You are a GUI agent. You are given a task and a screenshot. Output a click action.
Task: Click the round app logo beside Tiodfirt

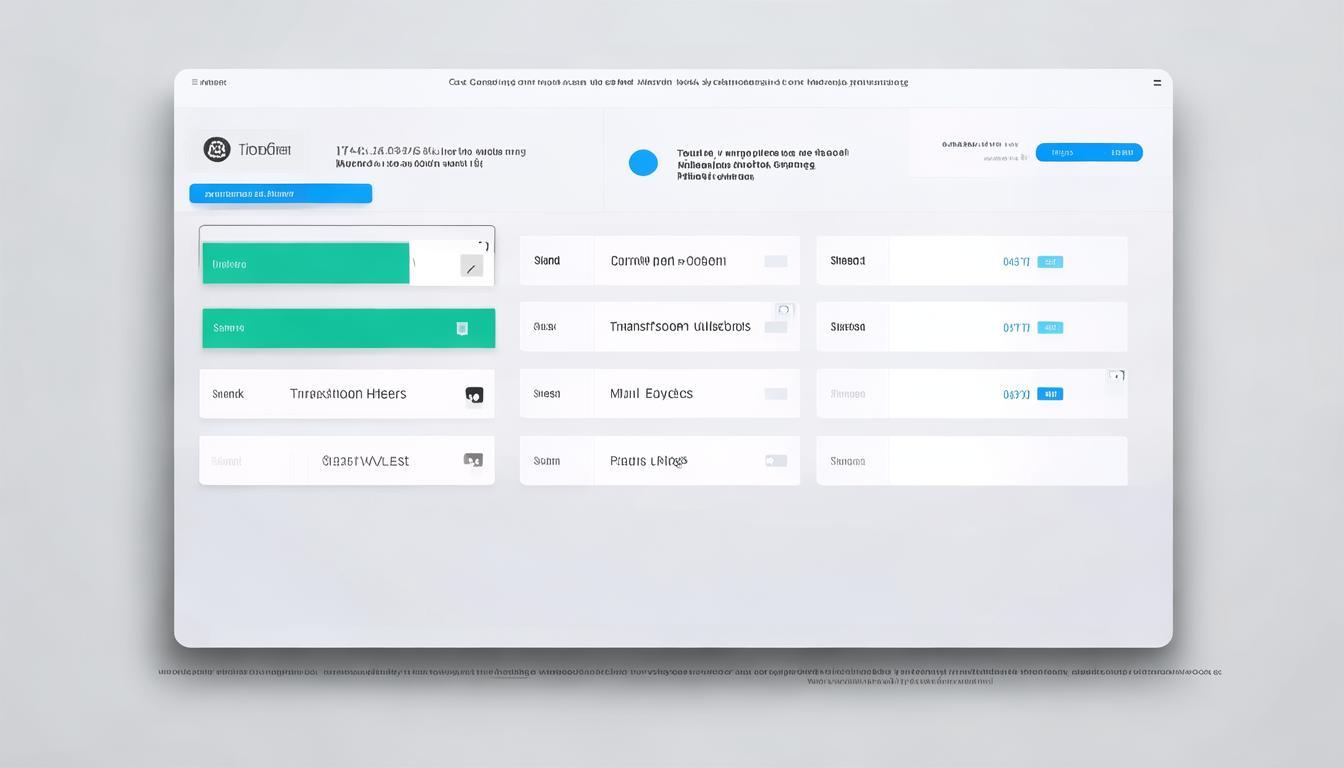(217, 150)
